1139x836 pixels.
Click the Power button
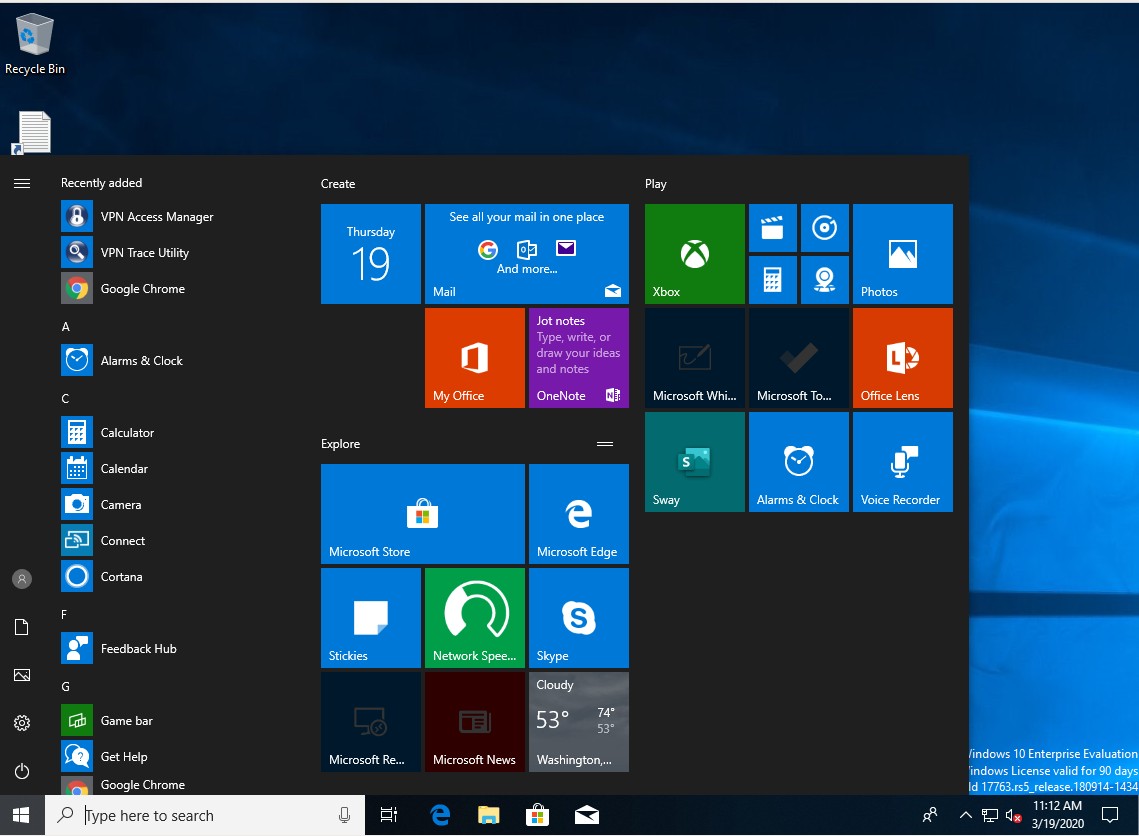point(22,771)
